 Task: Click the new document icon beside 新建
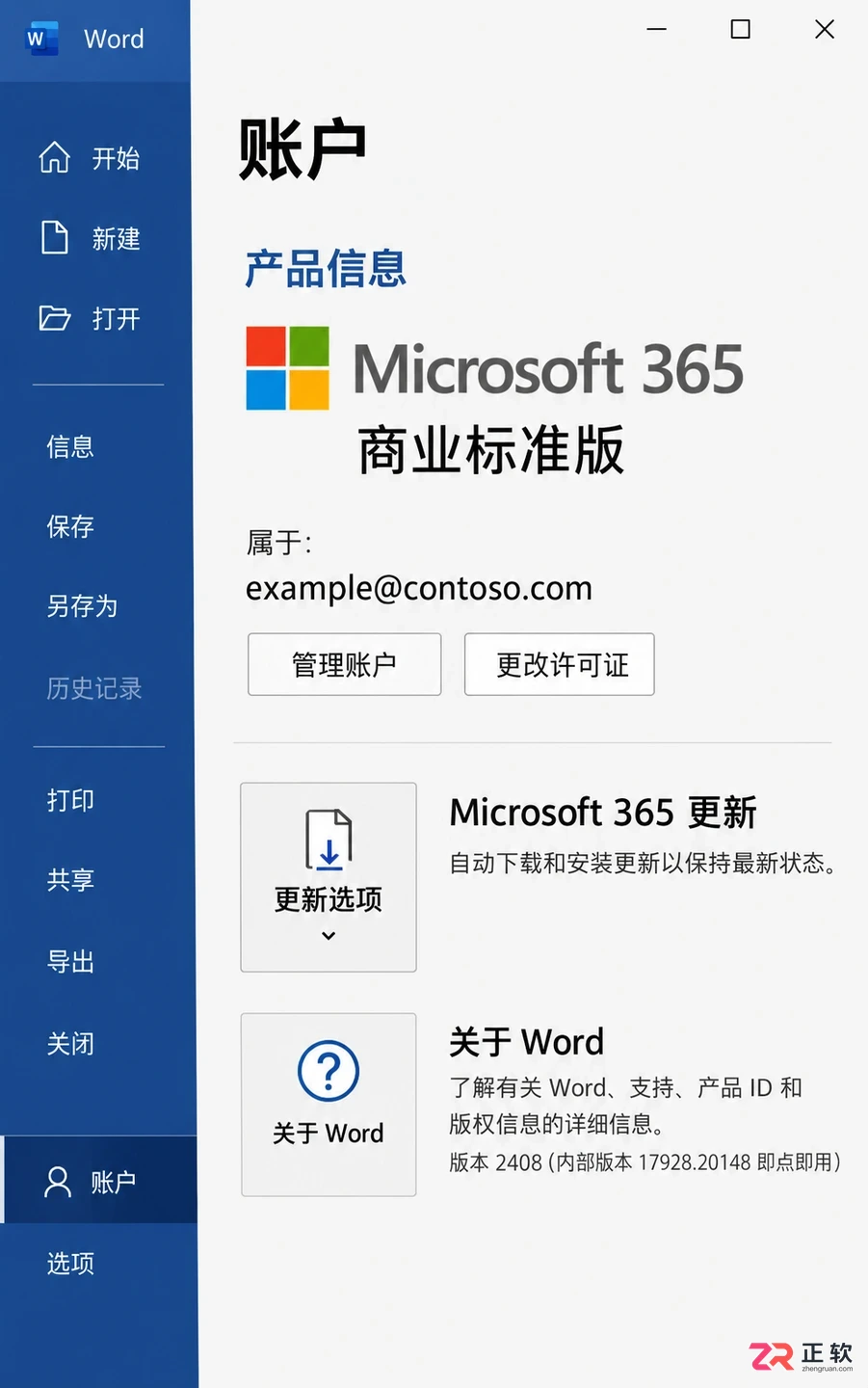(55, 237)
